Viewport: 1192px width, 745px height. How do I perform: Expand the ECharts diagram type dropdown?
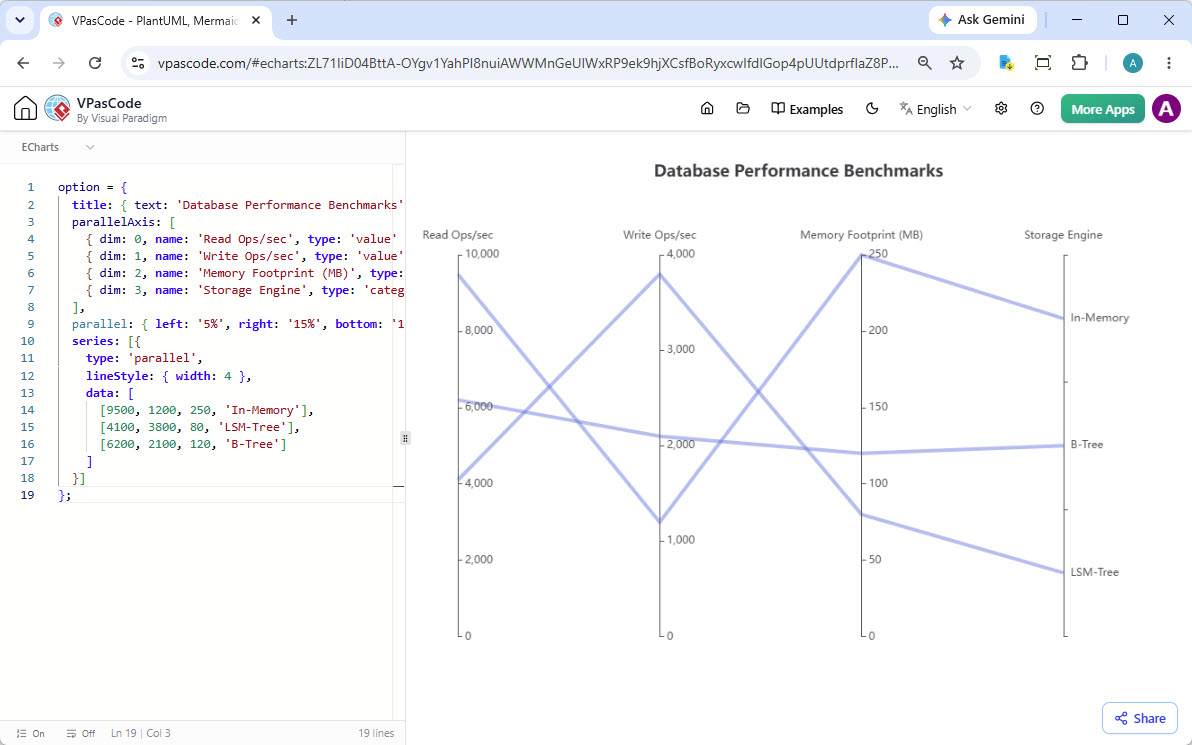(x=58, y=147)
